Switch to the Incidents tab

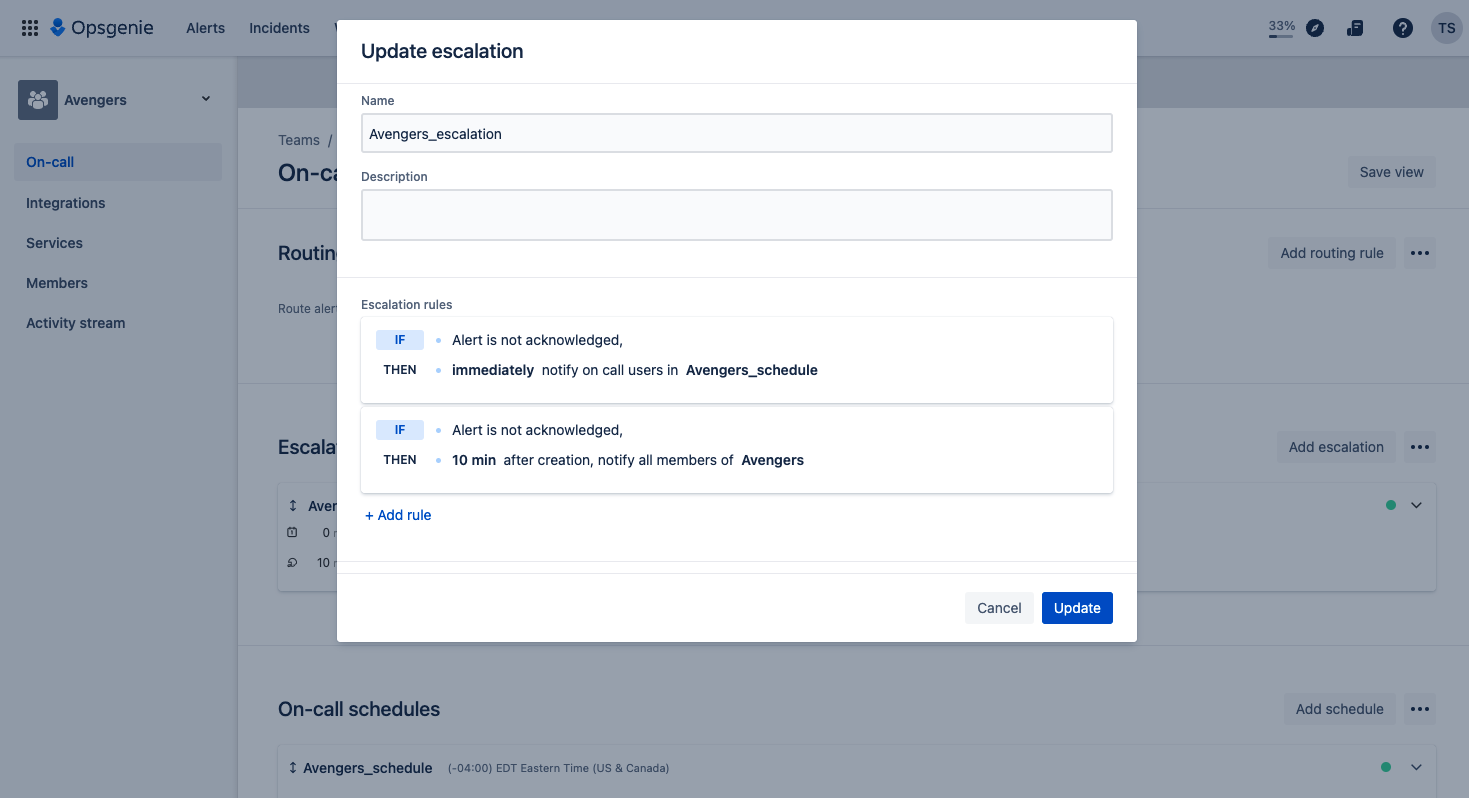tap(279, 27)
